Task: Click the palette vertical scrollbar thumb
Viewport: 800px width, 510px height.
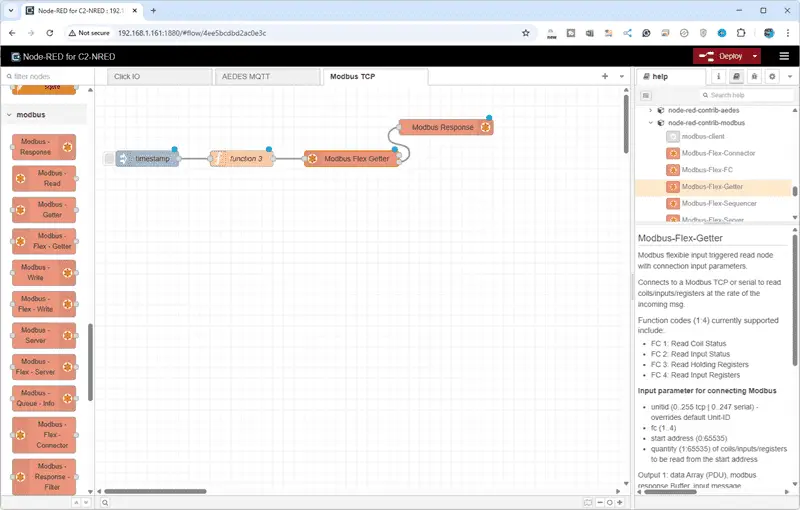Action: pos(90,362)
